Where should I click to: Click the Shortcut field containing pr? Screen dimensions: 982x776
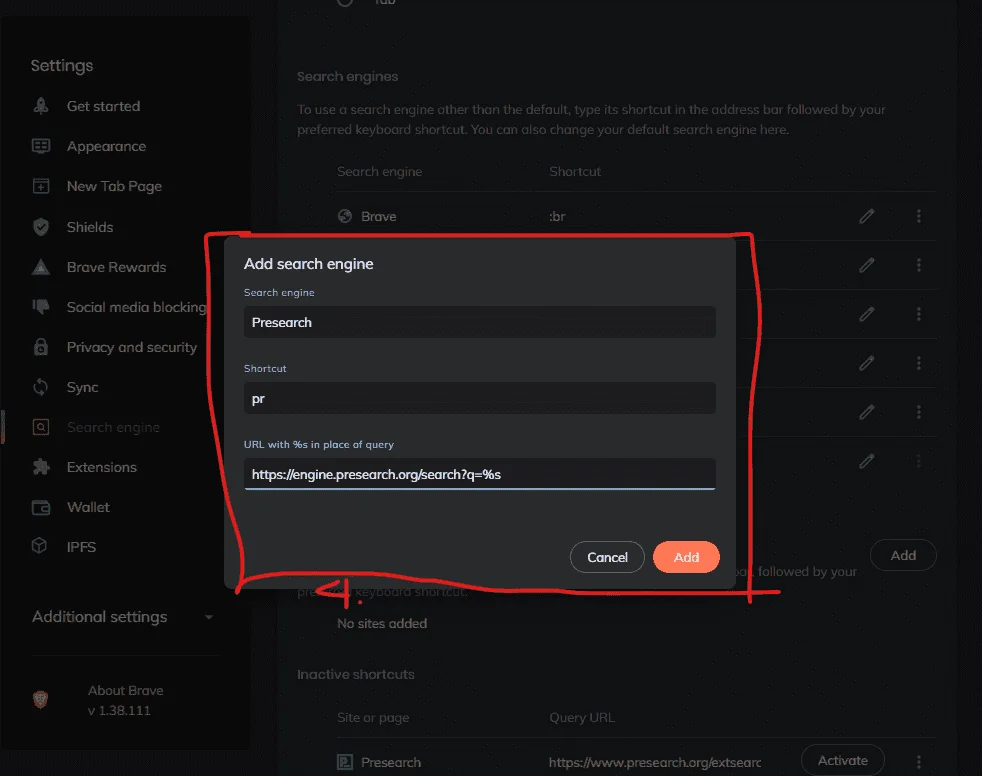(480, 398)
